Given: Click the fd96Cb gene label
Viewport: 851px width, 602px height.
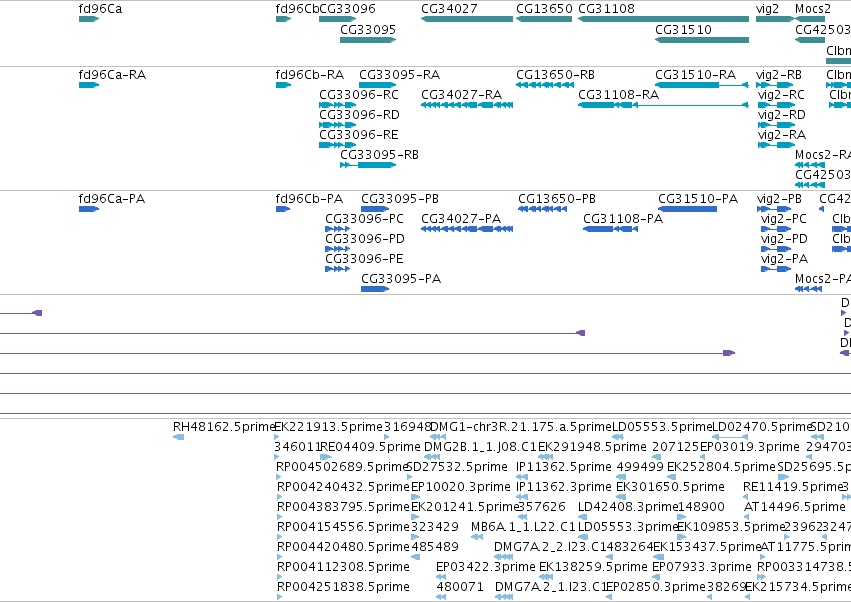Looking at the screenshot, I should (x=297, y=9).
